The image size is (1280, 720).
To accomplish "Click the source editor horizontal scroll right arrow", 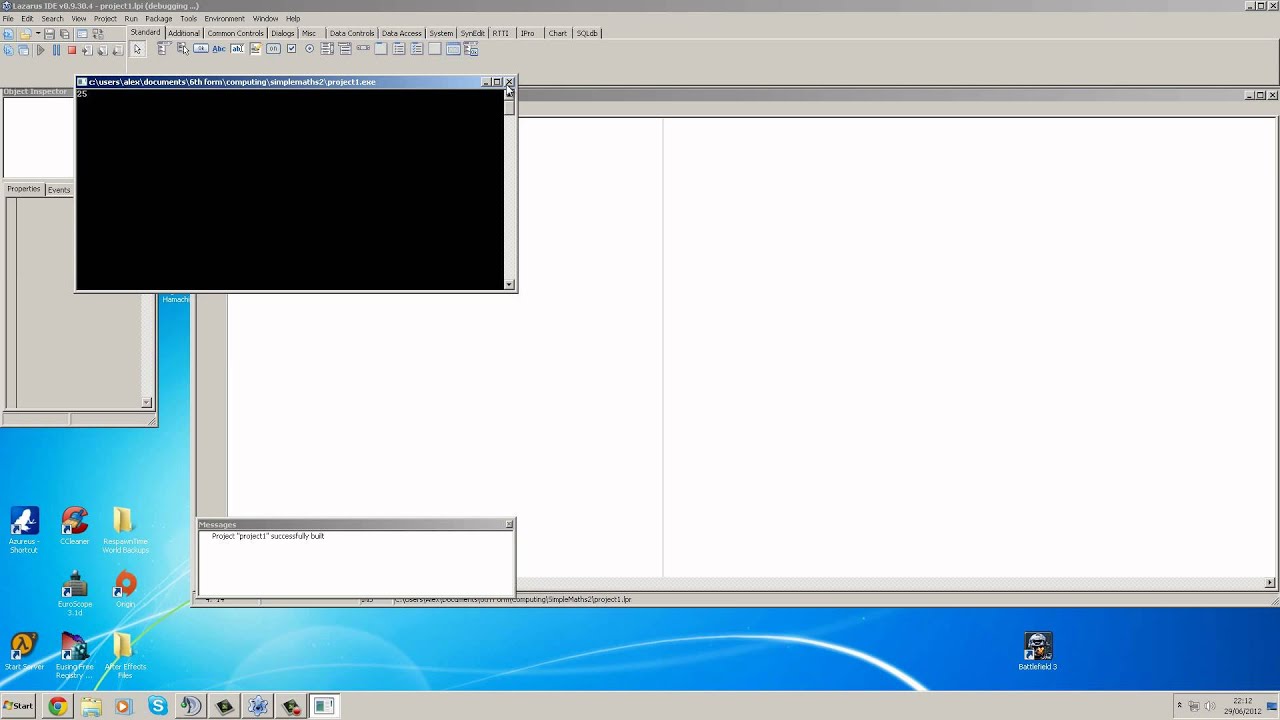I will [1270, 583].
